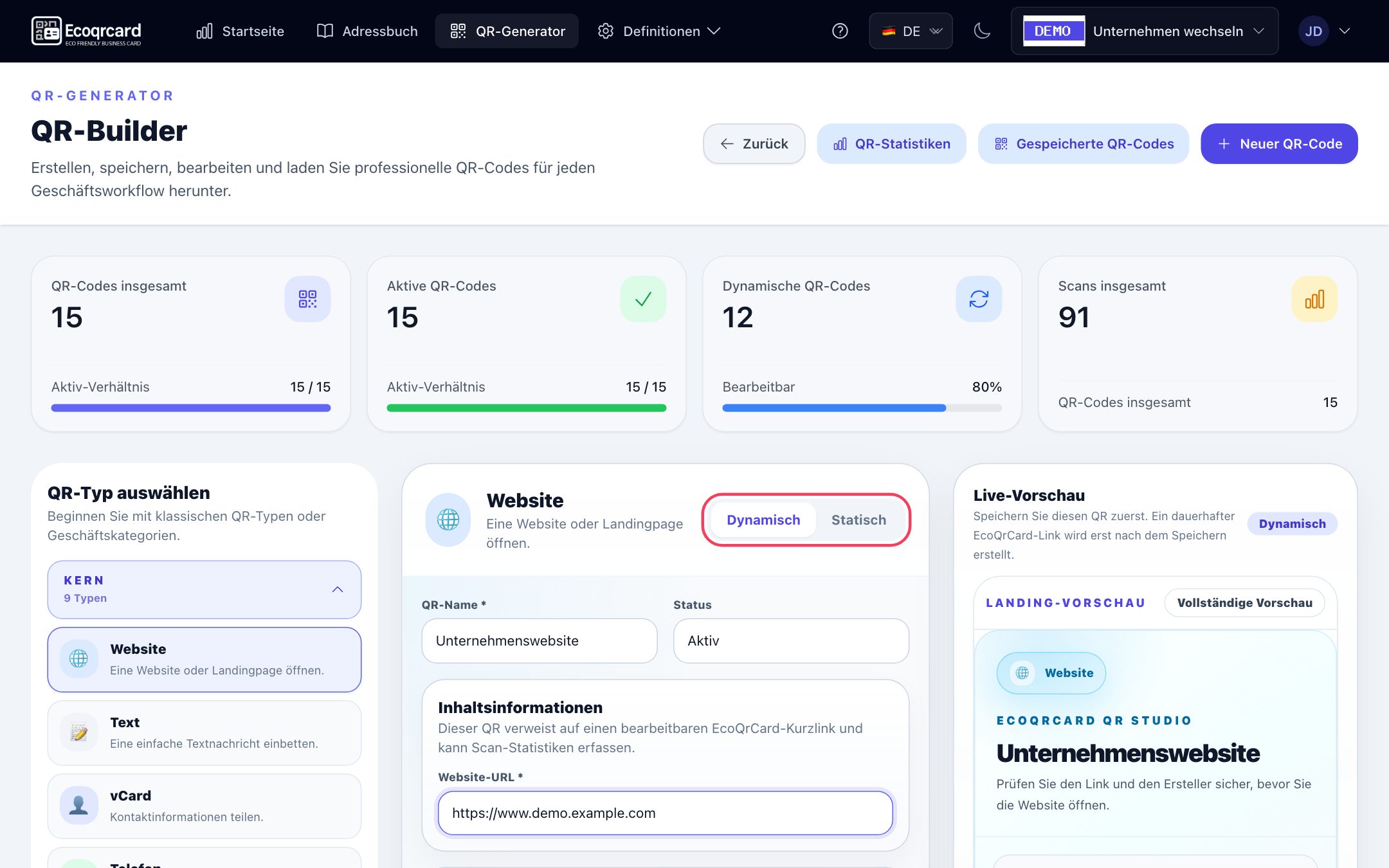
Task: Open Adressbuch in navigation
Action: [367, 31]
